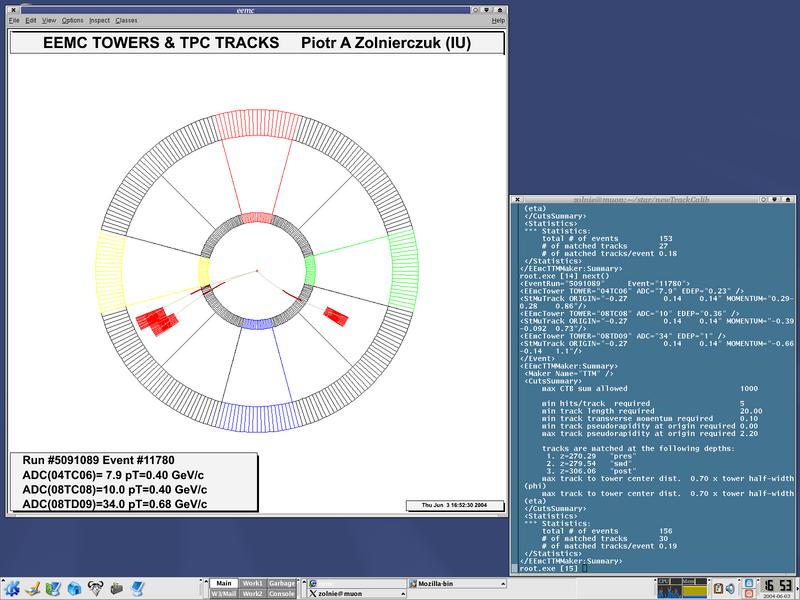Click the speaker volume icon in tray
Screen dimensions: 800x600
pos(730,589)
